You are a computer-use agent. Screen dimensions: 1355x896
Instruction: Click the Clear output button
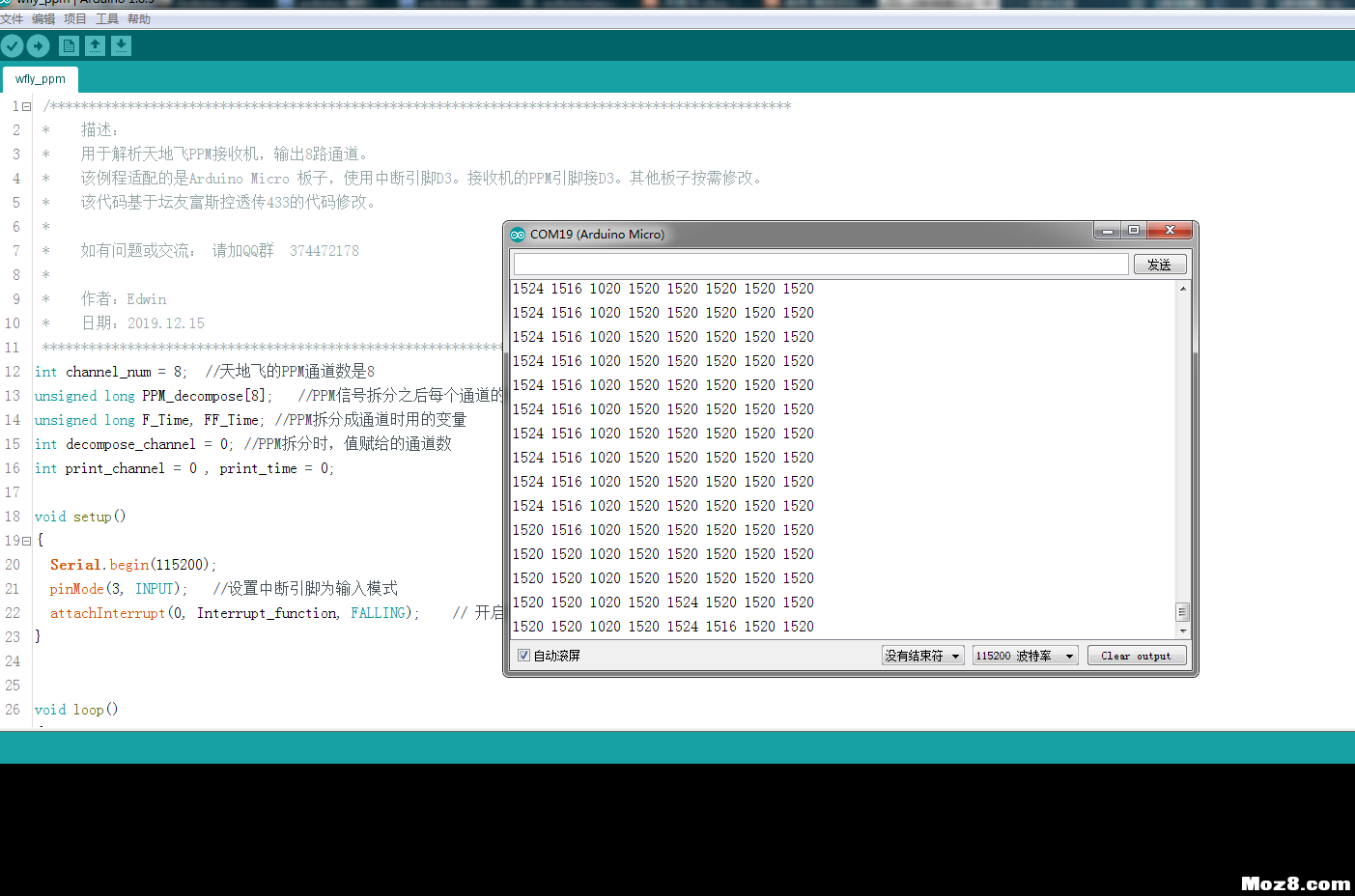click(1136, 656)
